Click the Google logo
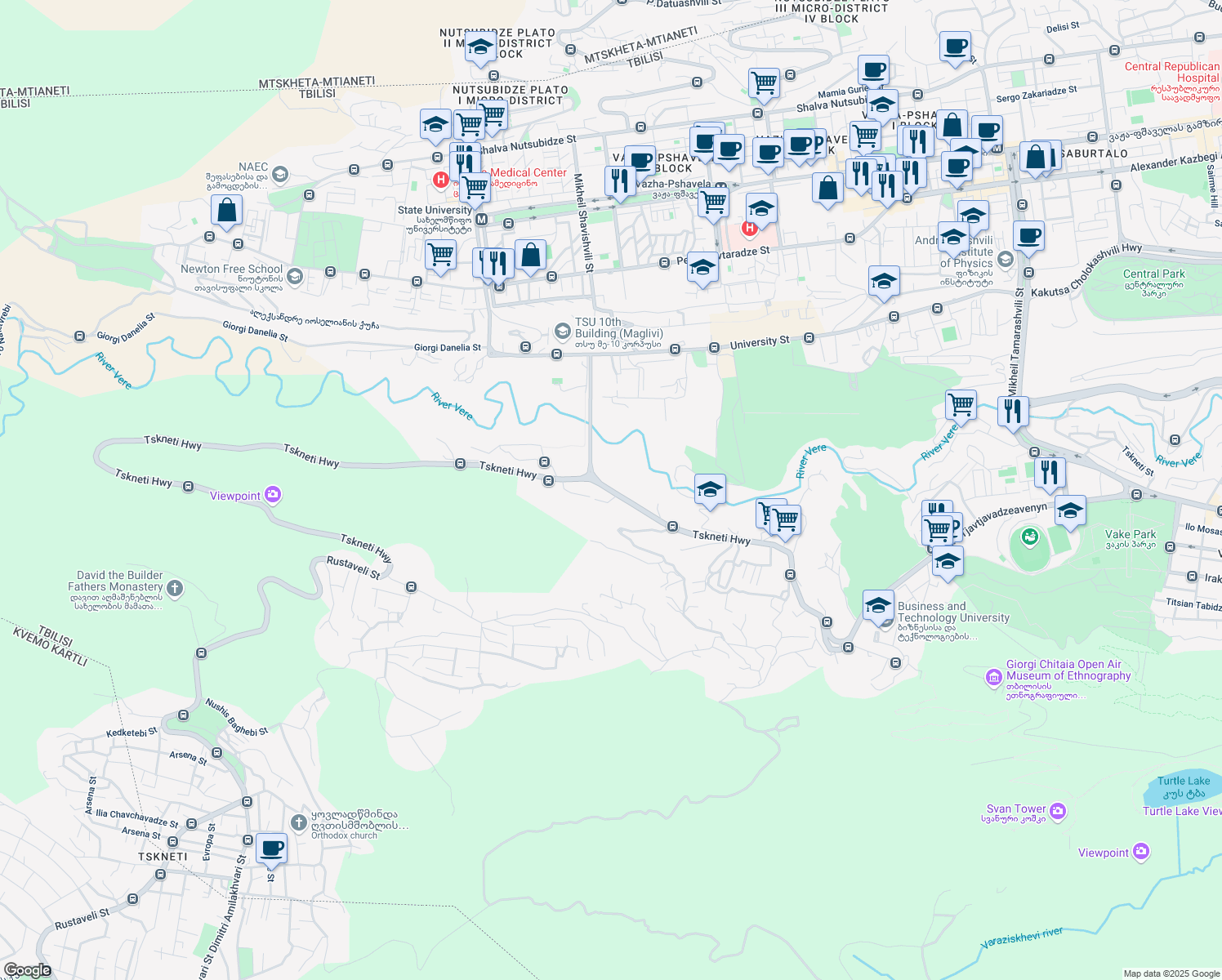The height and width of the screenshot is (980, 1222). [x=28, y=970]
